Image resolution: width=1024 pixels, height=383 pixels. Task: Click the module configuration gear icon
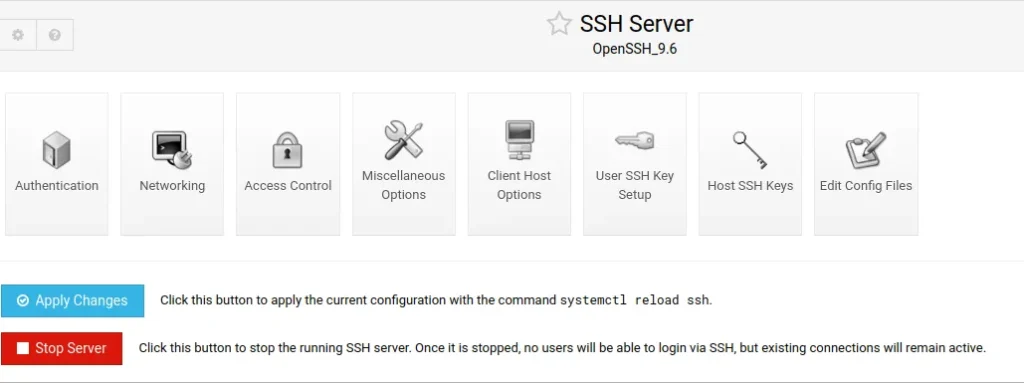[18, 35]
